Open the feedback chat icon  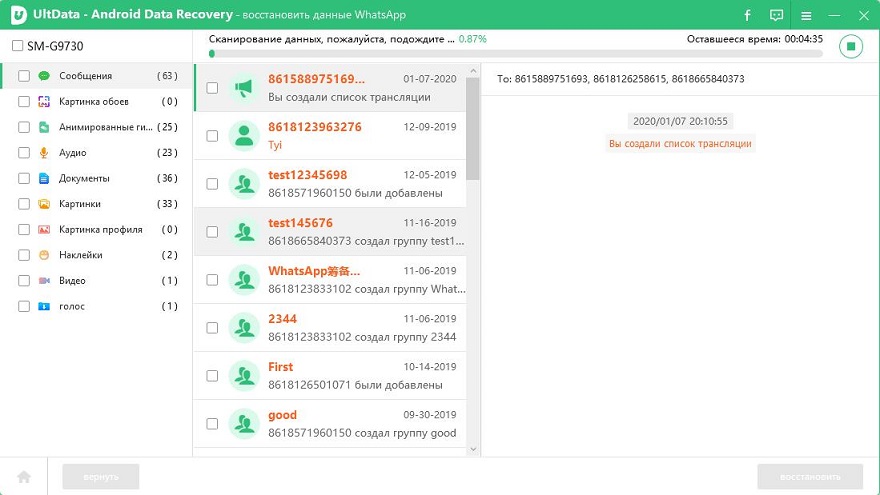pos(776,15)
